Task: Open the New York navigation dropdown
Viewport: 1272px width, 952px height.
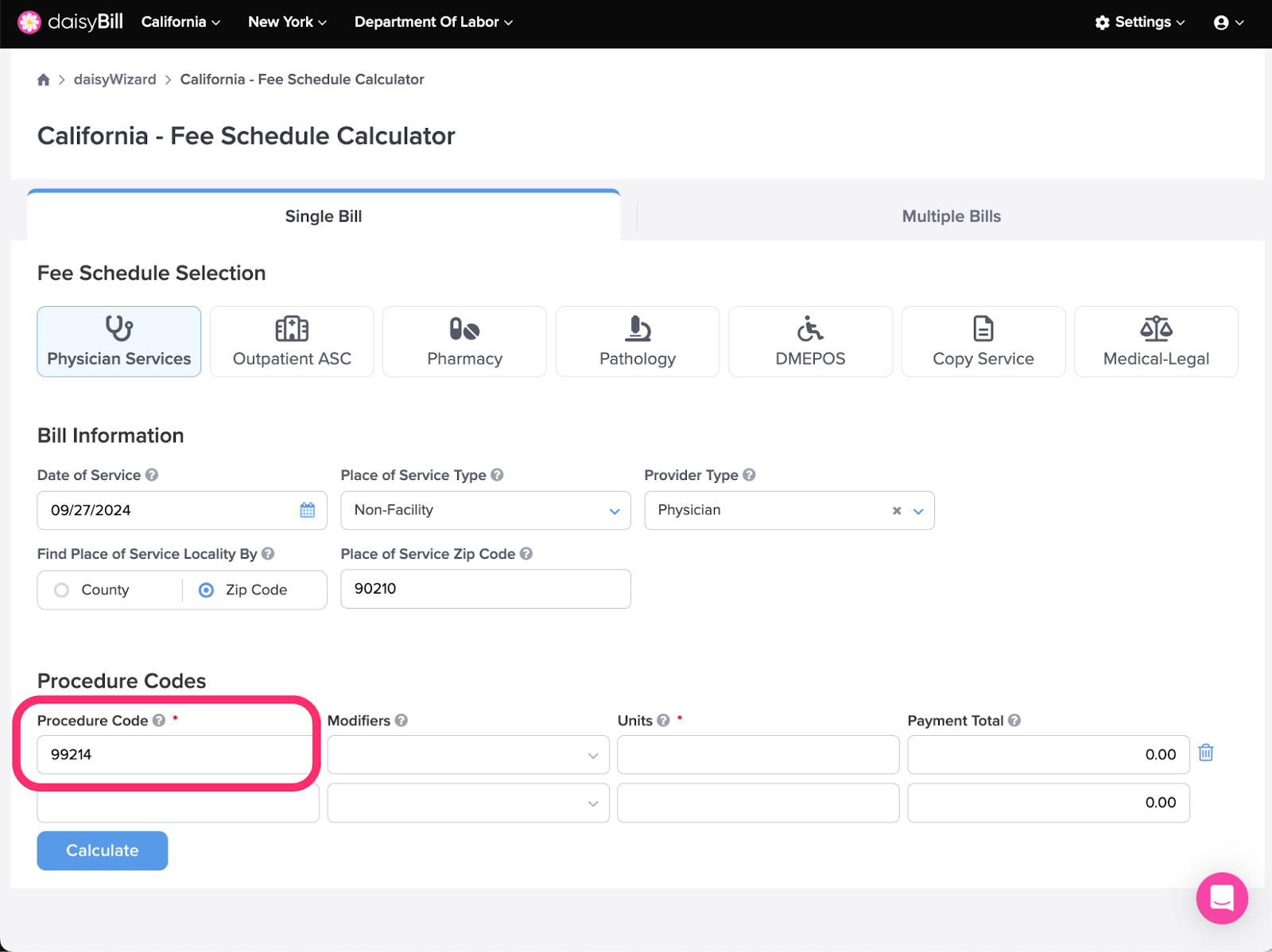Action: [x=287, y=22]
